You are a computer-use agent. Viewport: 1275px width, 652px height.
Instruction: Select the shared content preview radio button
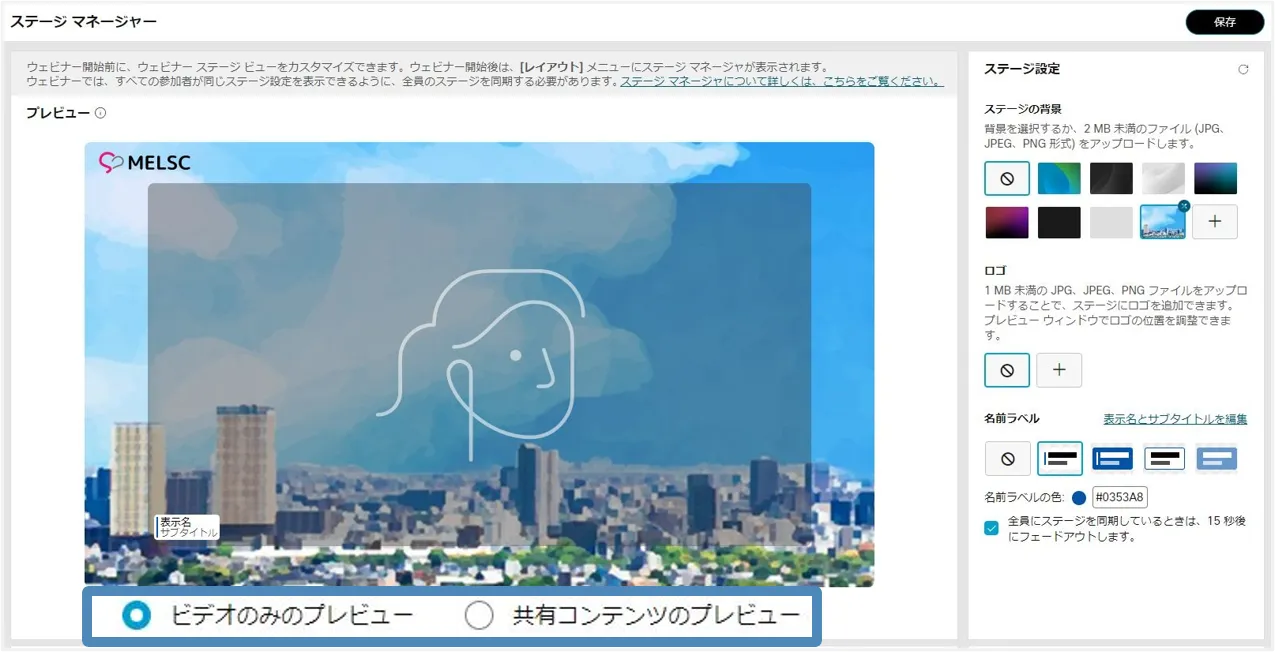point(479,616)
